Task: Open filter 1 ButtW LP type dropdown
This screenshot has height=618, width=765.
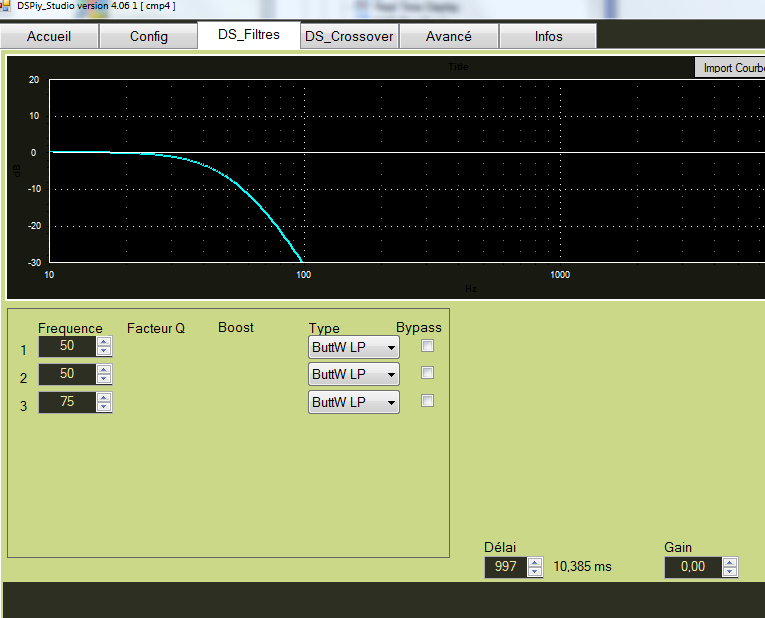Action: (x=354, y=347)
